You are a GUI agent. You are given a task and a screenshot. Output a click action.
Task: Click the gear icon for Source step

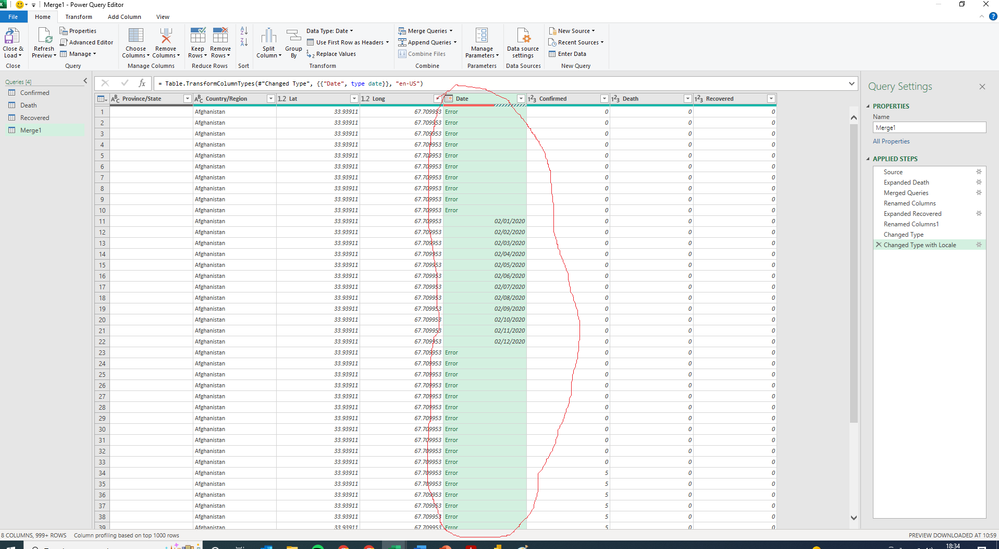coord(979,172)
